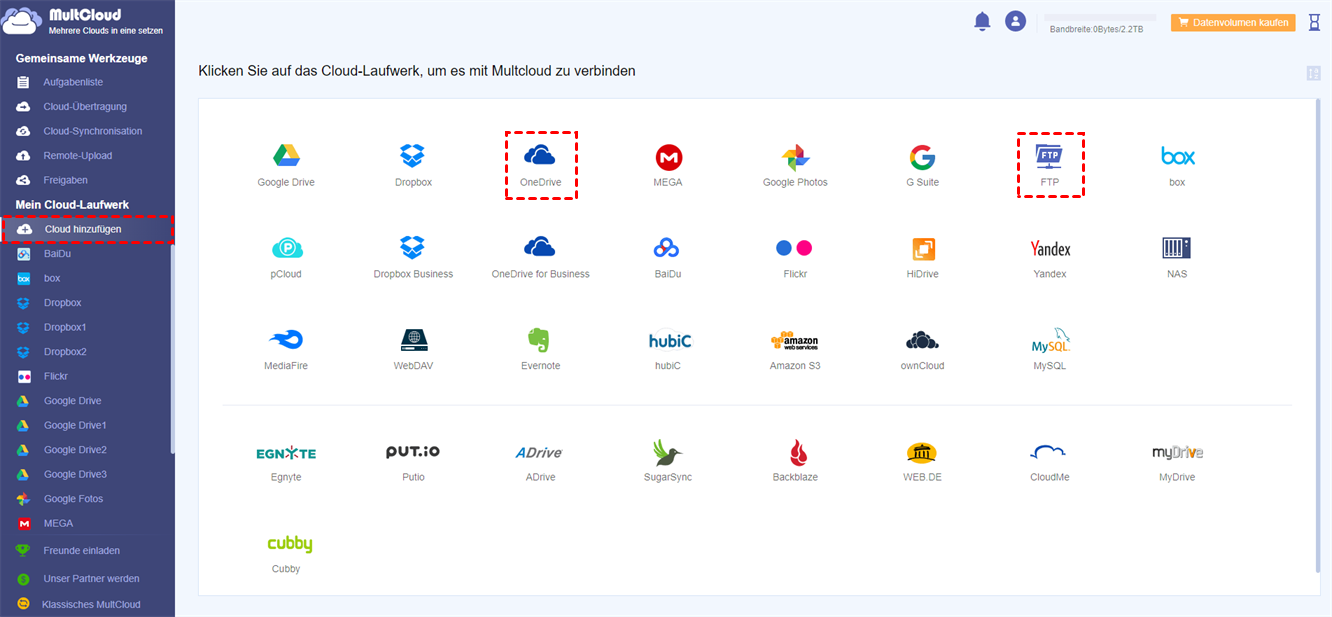Open the user account avatar icon
1332x617 pixels.
coord(1016,21)
